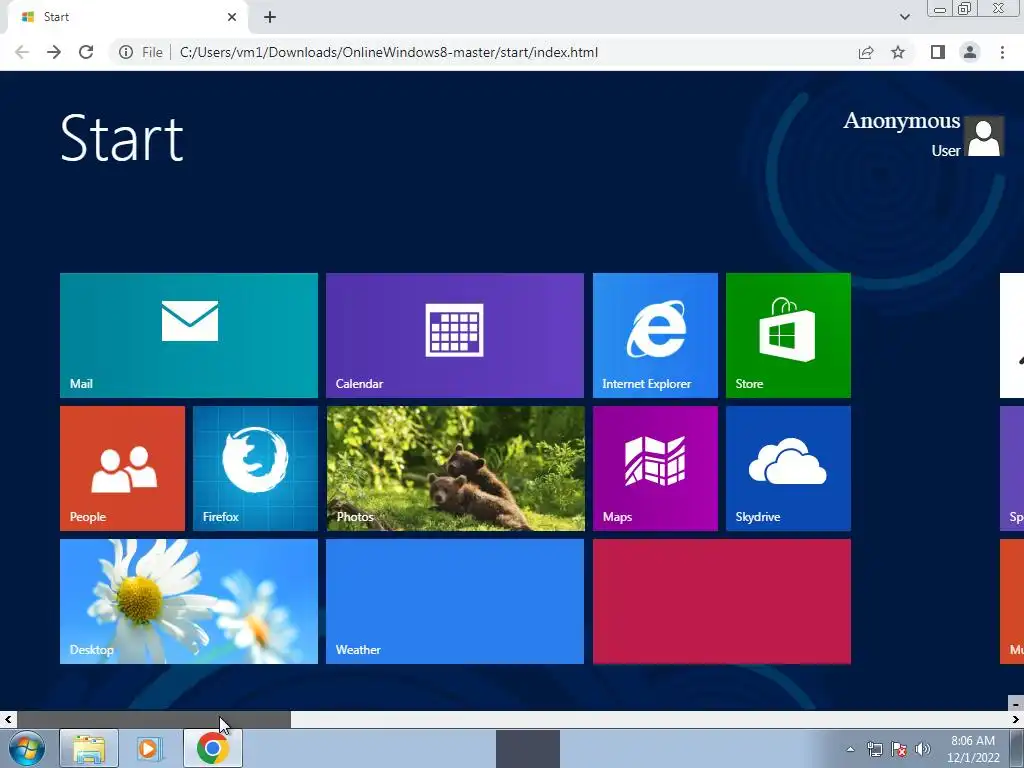Click the scroll right arrow
This screenshot has width=1024, height=768.
coord(1016,720)
